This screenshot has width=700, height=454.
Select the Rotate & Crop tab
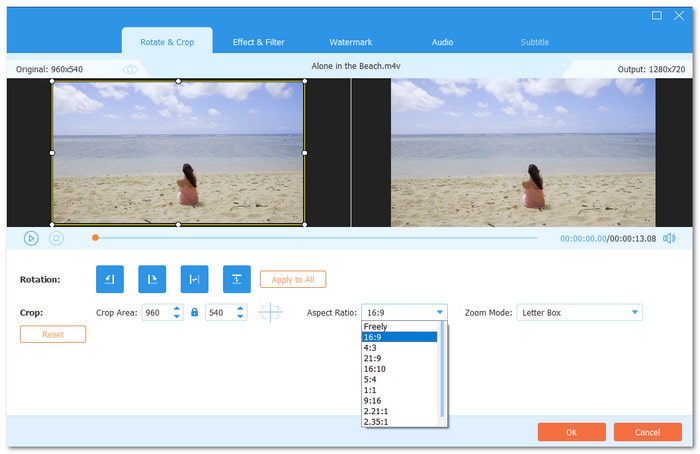[167, 42]
